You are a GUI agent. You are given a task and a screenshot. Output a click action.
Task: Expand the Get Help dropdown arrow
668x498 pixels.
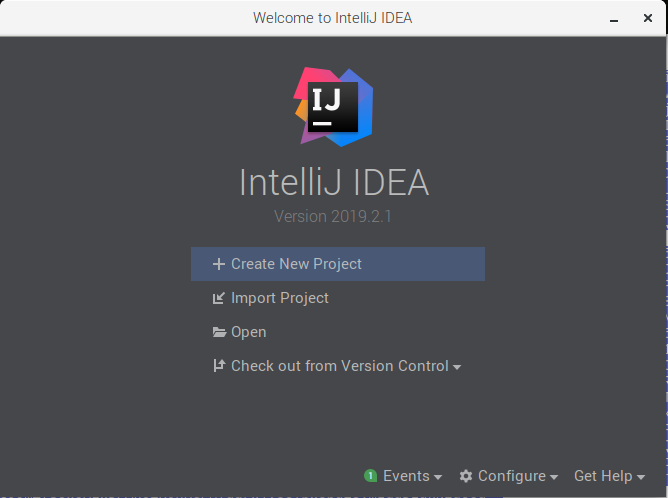coord(641,477)
